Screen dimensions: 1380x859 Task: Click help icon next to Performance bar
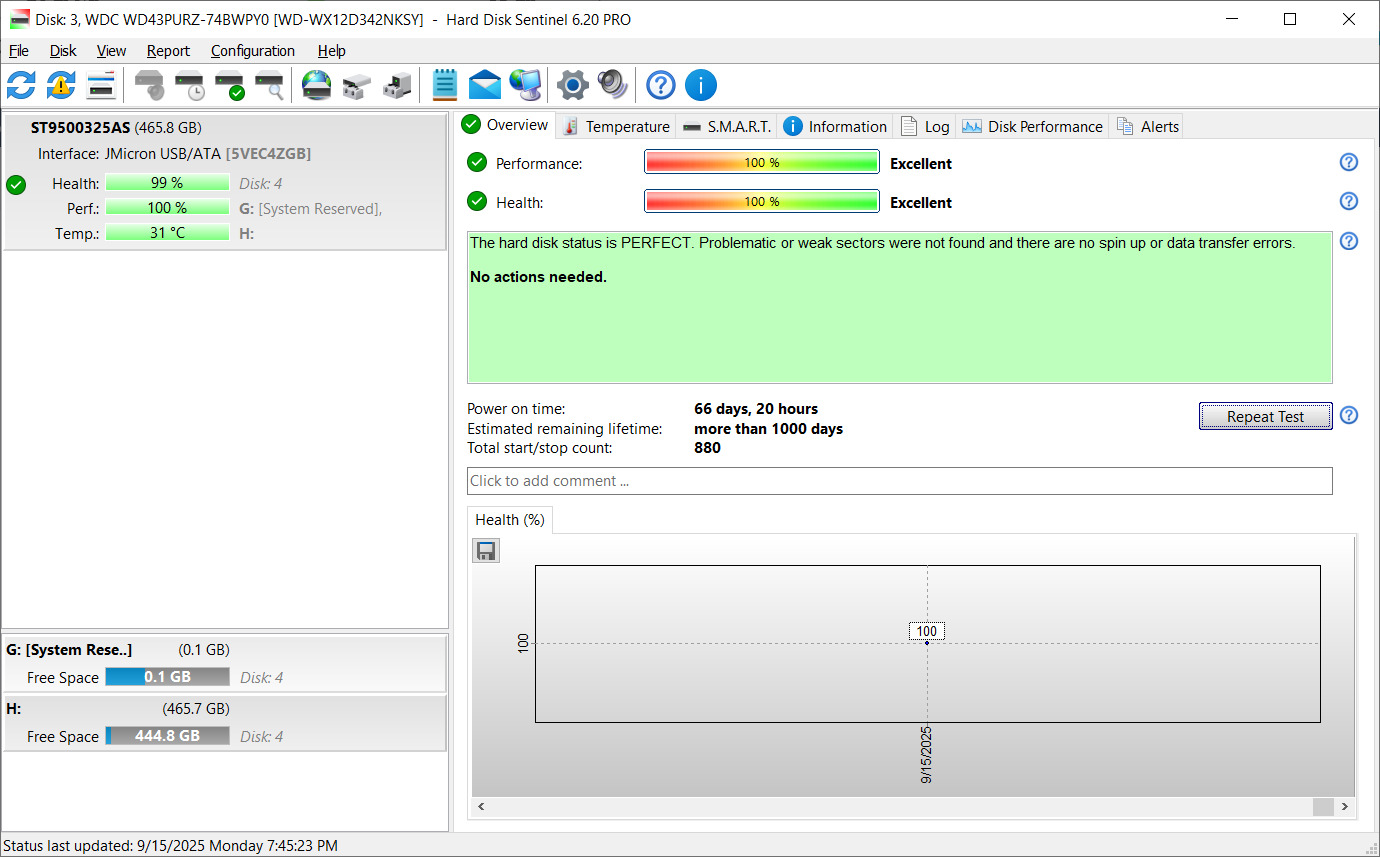(x=1349, y=162)
